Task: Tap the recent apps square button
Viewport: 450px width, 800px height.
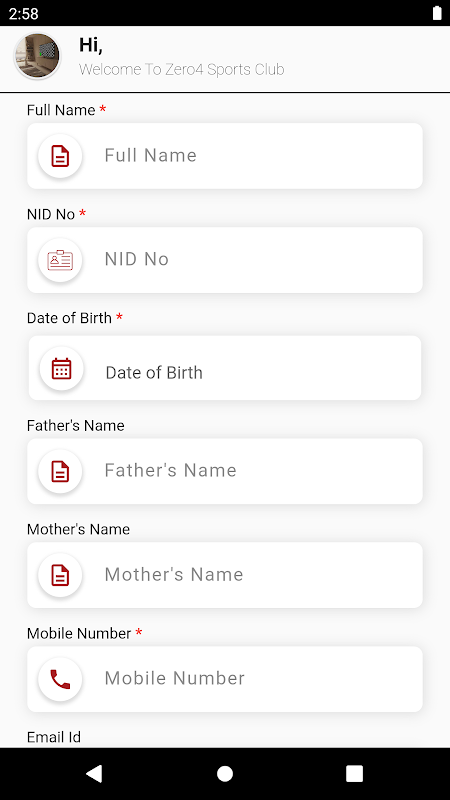Action: pyautogui.click(x=355, y=773)
